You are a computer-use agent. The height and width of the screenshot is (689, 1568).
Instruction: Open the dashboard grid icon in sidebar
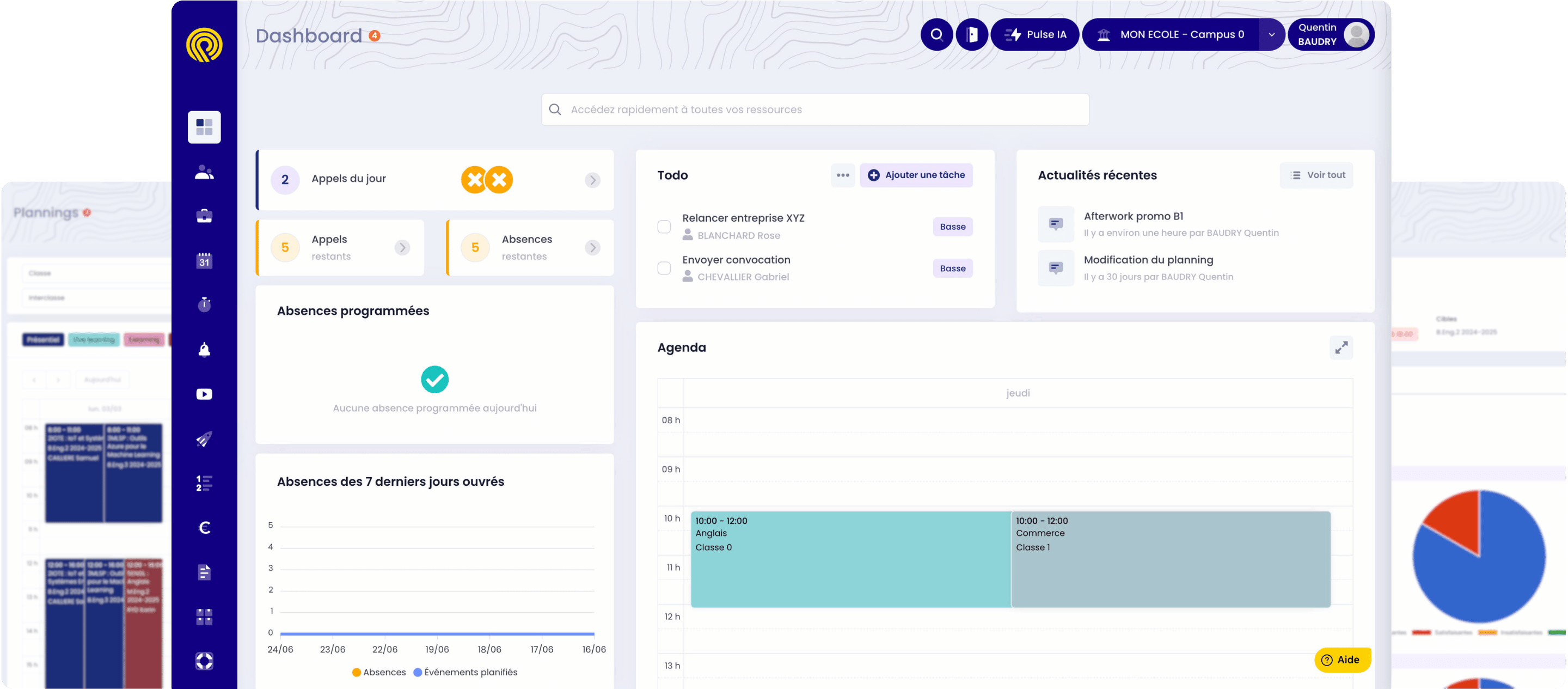[204, 127]
